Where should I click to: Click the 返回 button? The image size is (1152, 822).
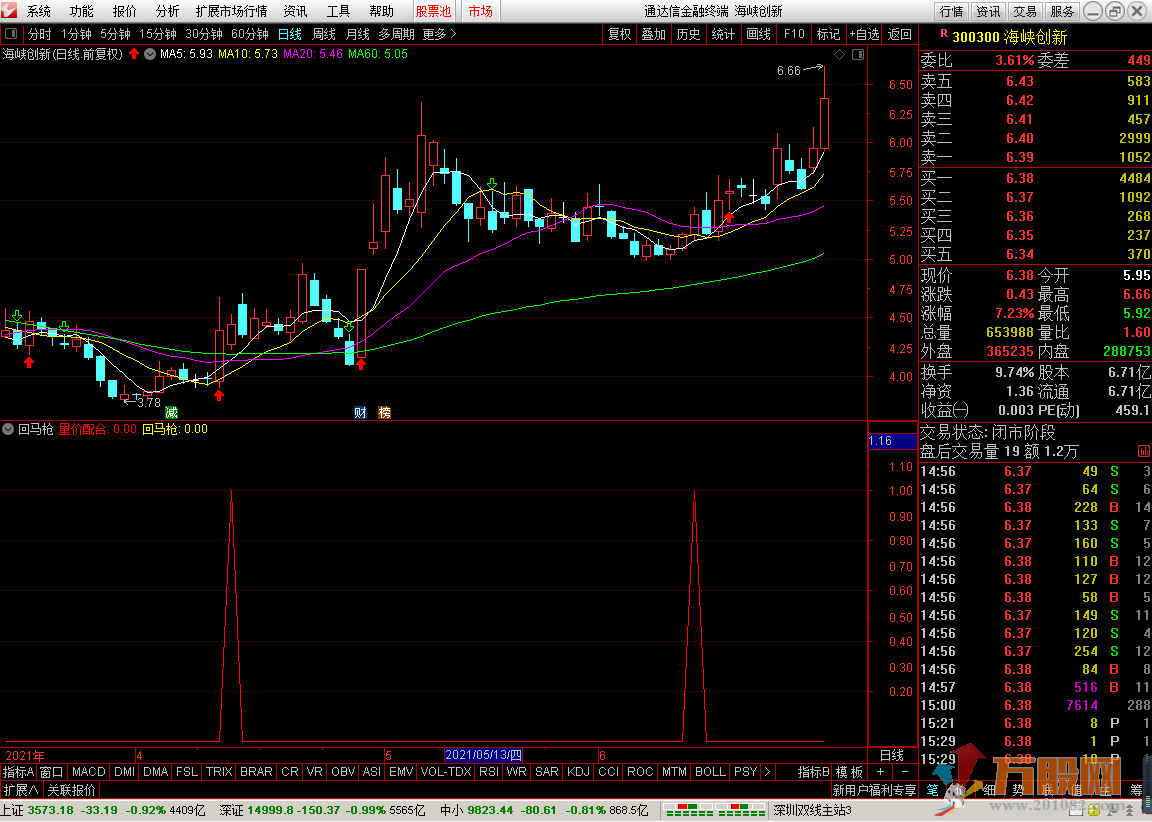click(x=899, y=34)
